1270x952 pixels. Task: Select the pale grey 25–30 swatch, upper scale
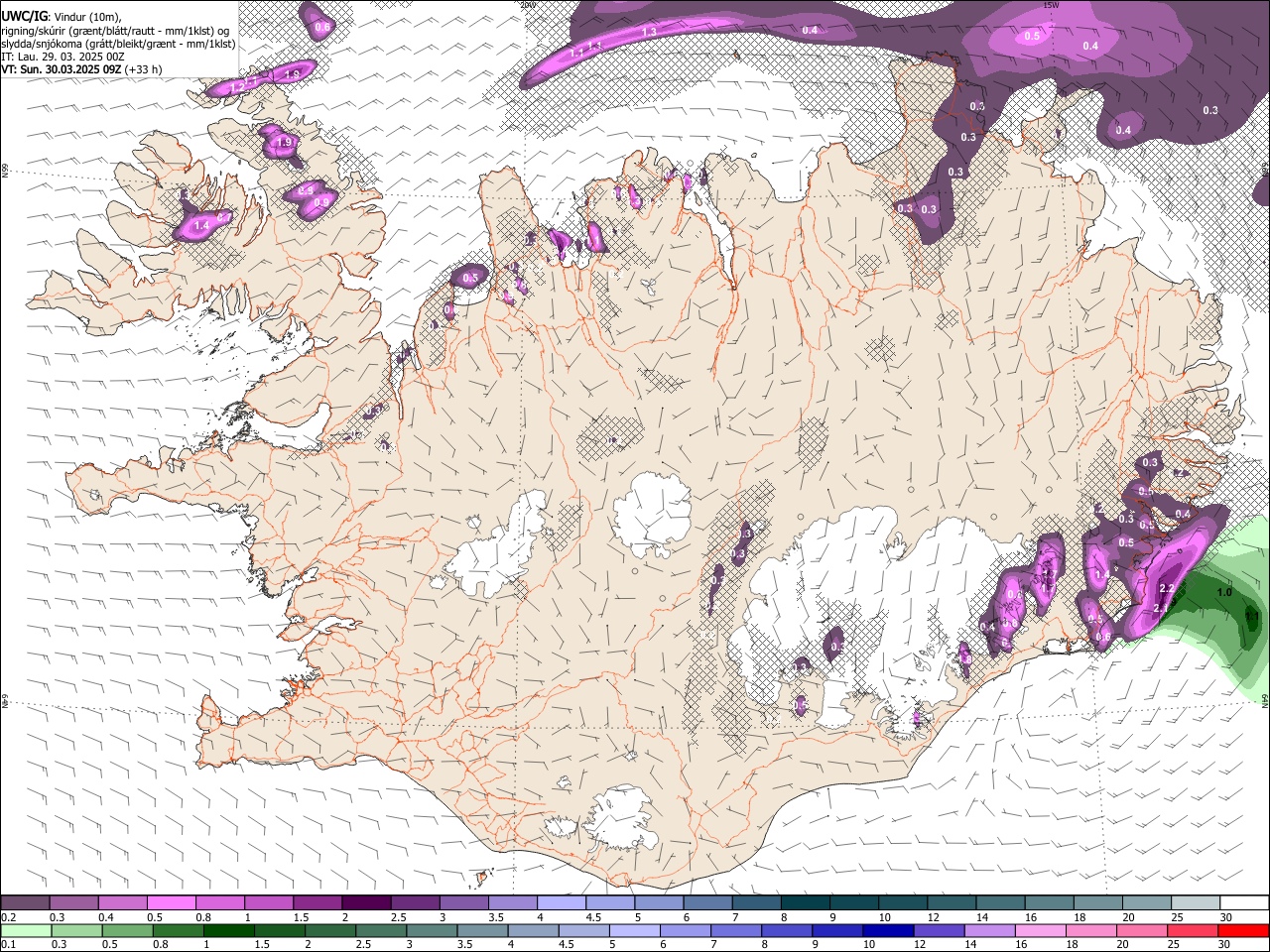pyautogui.click(x=1195, y=903)
